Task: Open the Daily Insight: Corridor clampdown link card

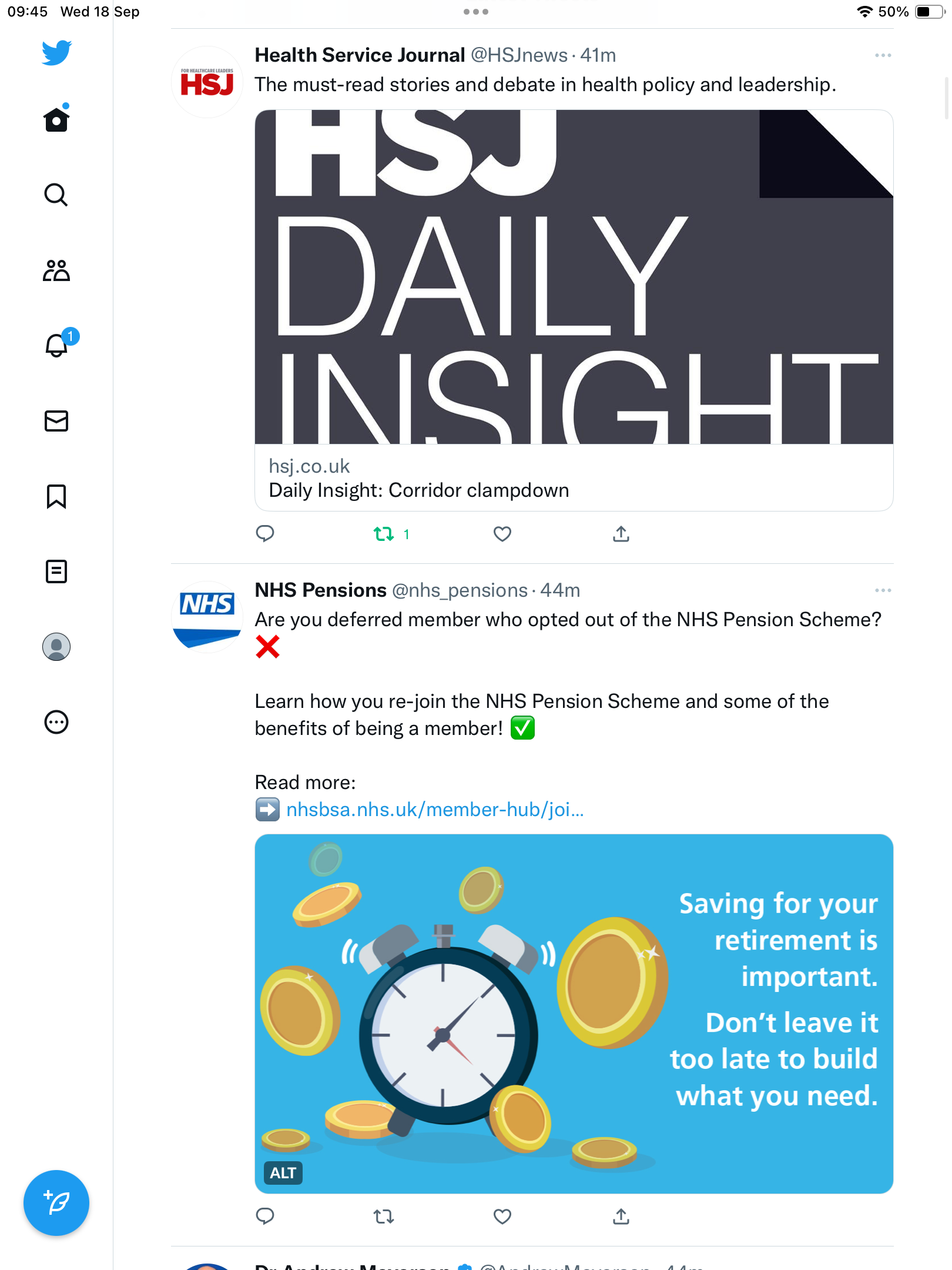Action: tap(574, 310)
